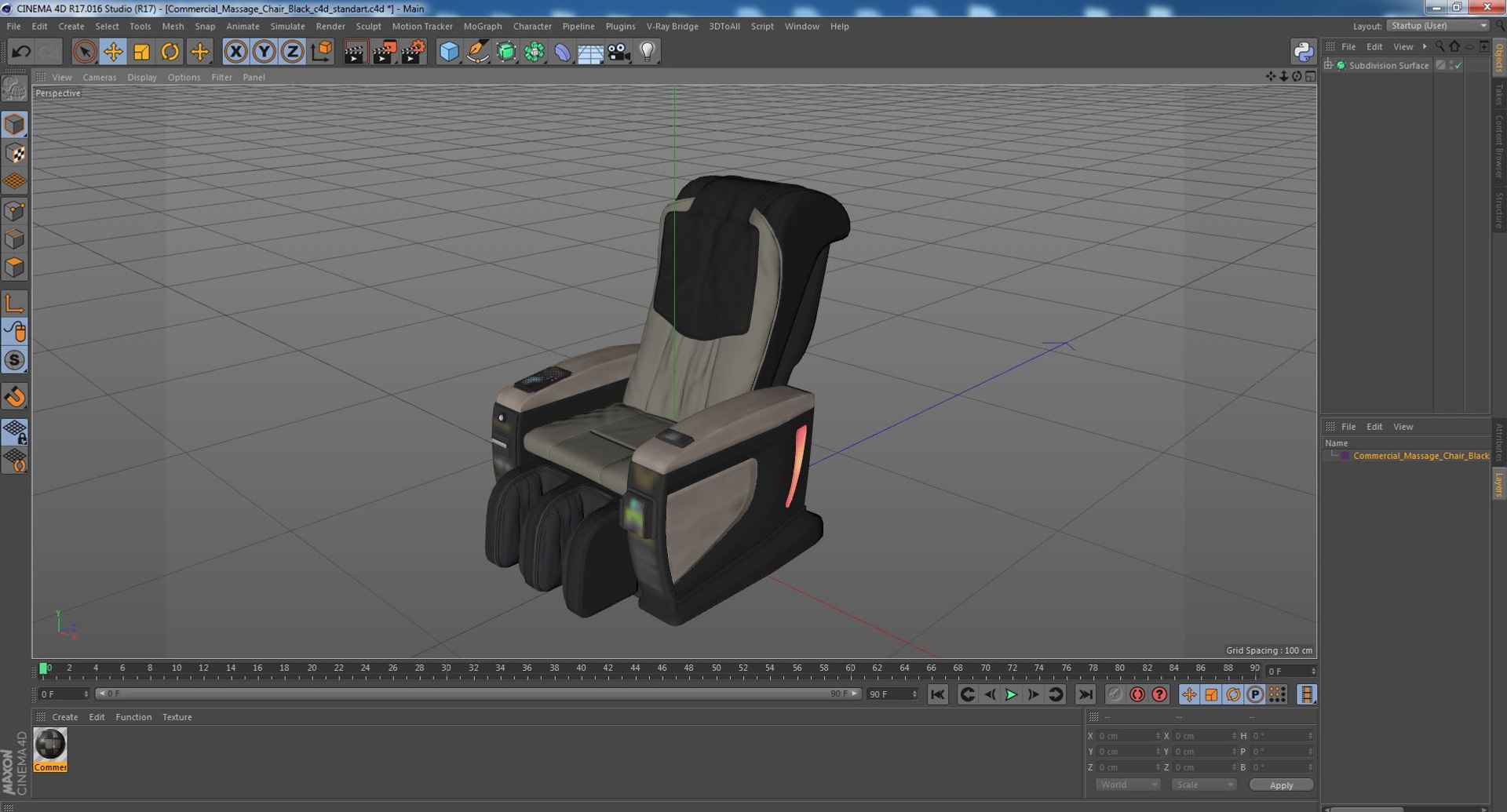Click the Python script icon
This screenshot has height=812, width=1507.
[x=1303, y=52]
